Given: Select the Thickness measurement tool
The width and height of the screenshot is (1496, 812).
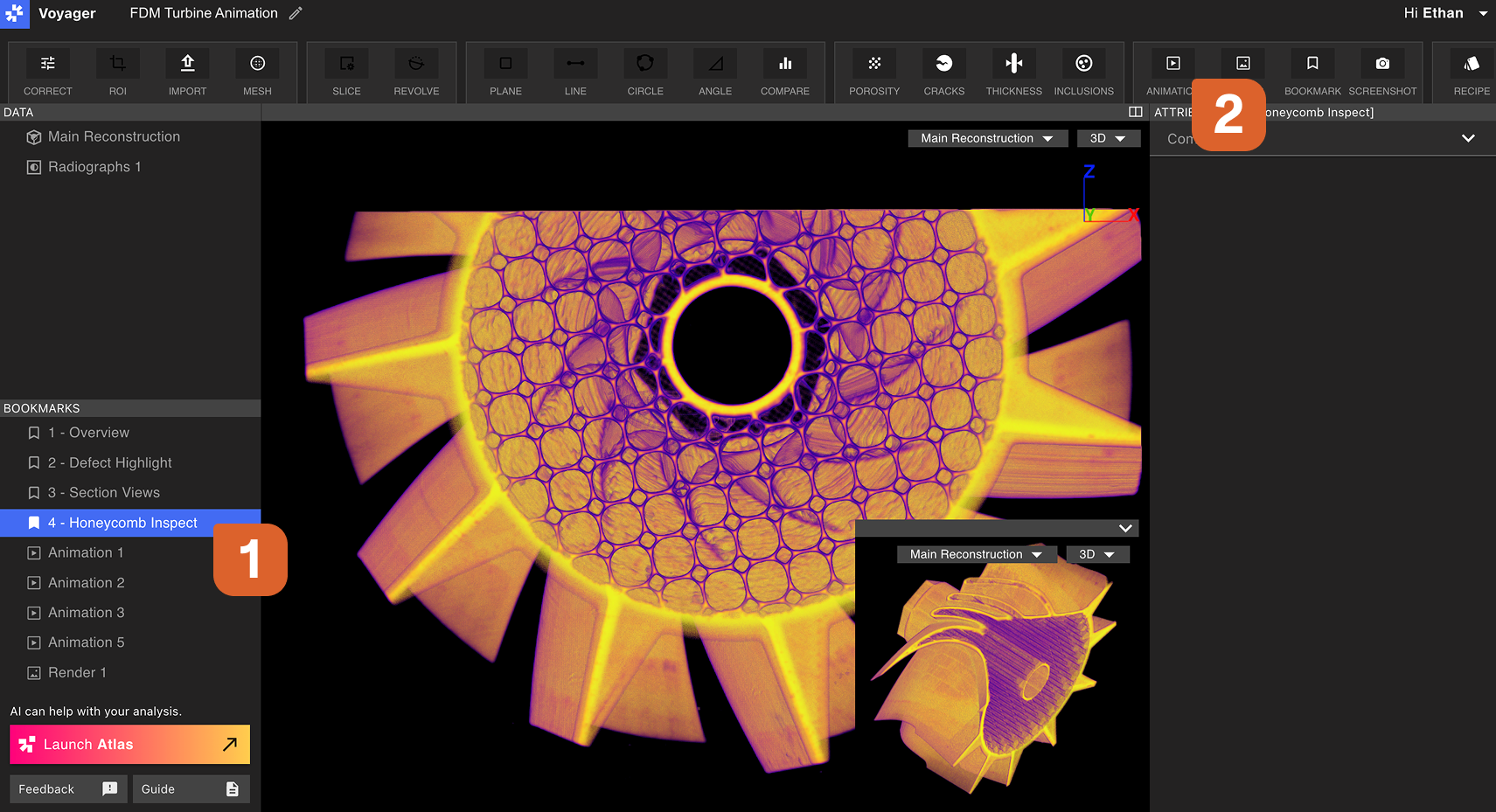Looking at the screenshot, I should (x=1013, y=72).
